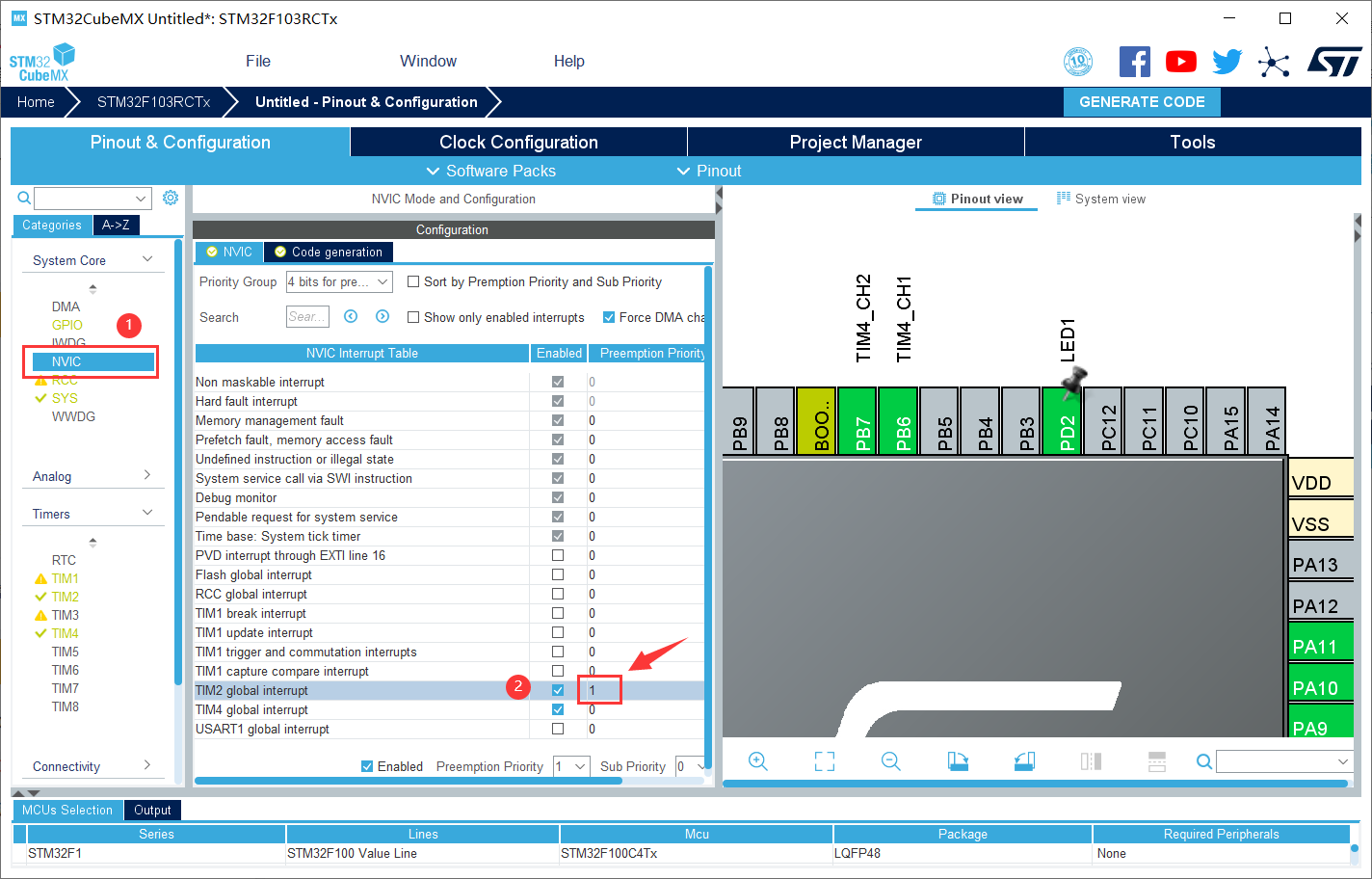This screenshot has width=1372, height=879.
Task: Click the horizontal scrollbar under NVIC table
Action: click(x=409, y=781)
